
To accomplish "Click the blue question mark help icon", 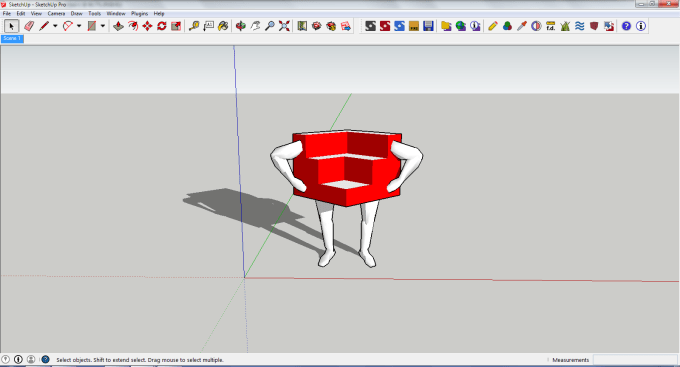I will 626,26.
